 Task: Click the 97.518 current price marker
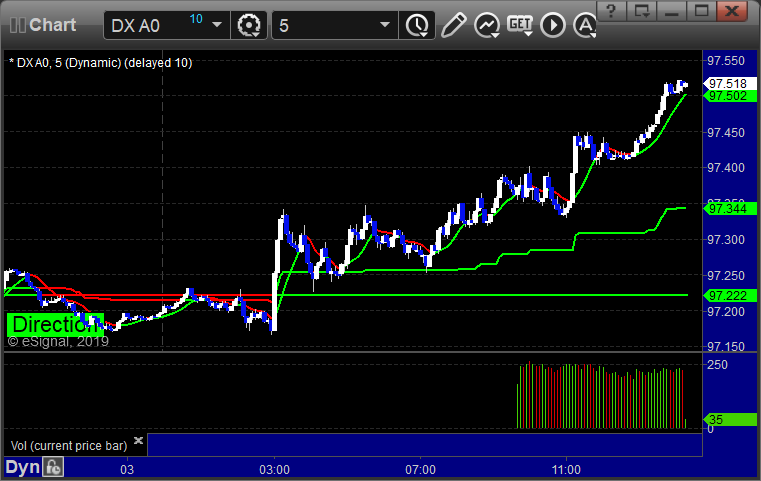tap(730, 83)
